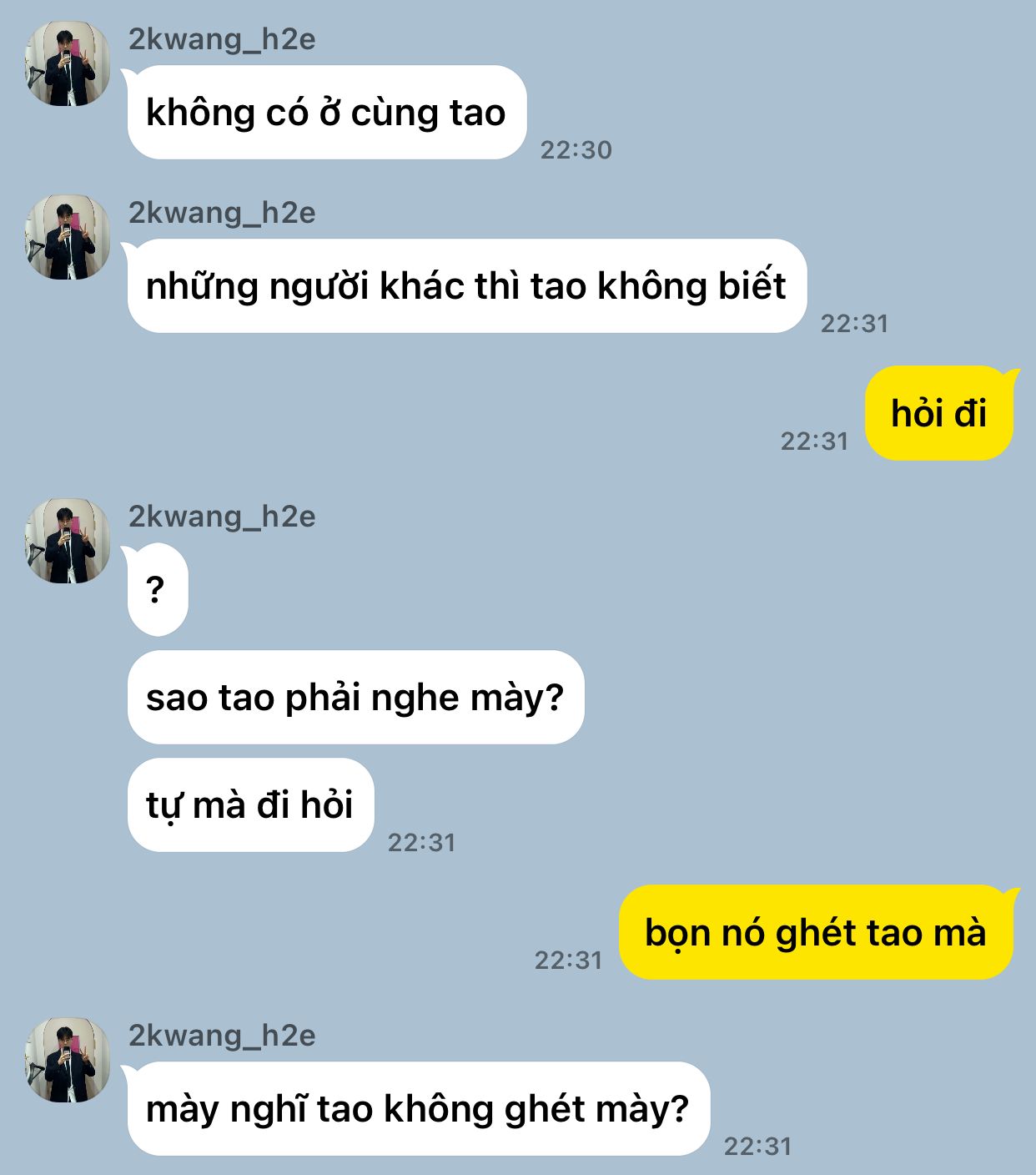Open the avatar beside "những người khác thì tao không biết"
The width and height of the screenshot is (1036, 1175).
coord(68,237)
